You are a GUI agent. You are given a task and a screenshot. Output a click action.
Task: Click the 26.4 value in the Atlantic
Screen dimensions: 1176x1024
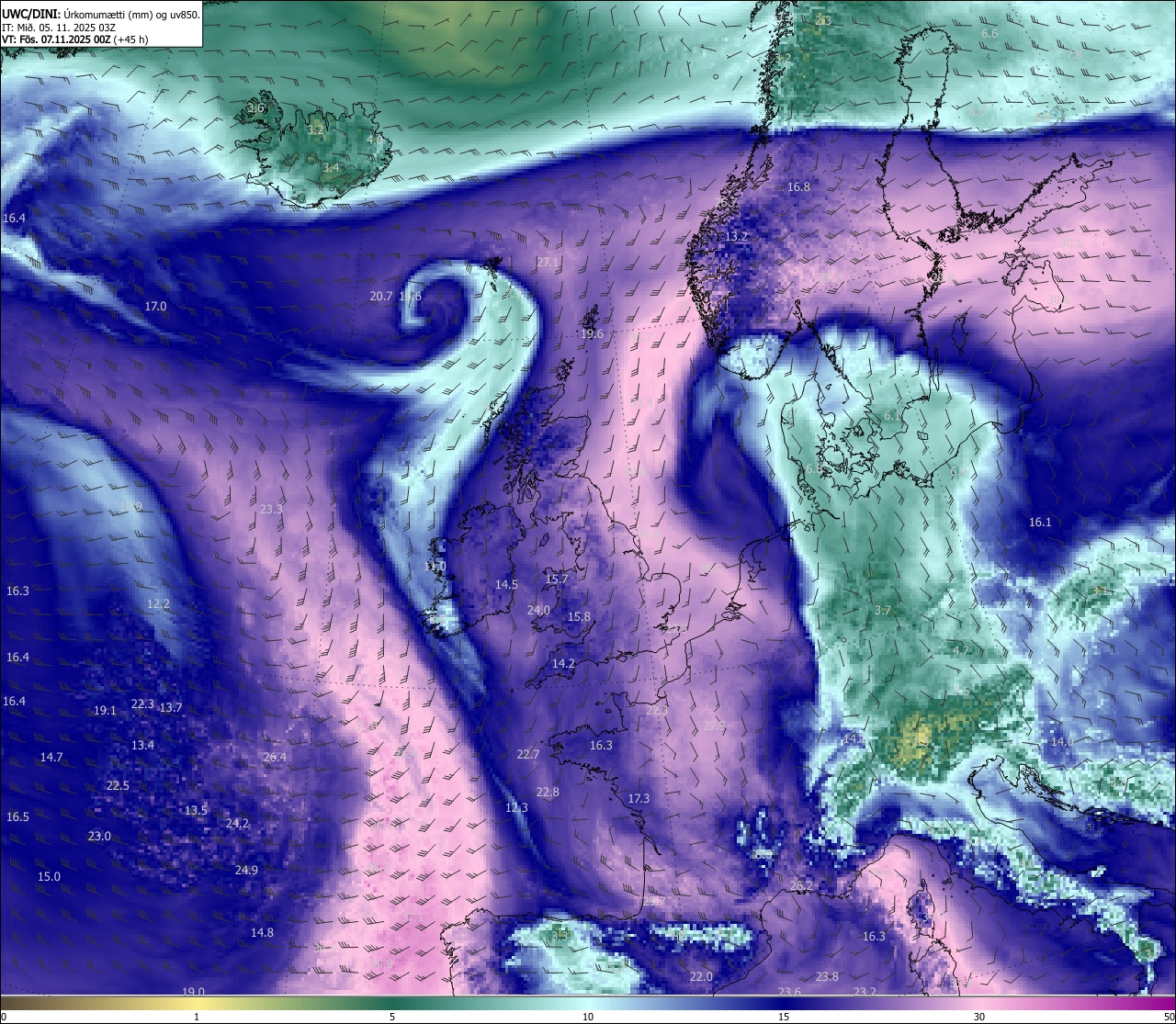click(275, 758)
